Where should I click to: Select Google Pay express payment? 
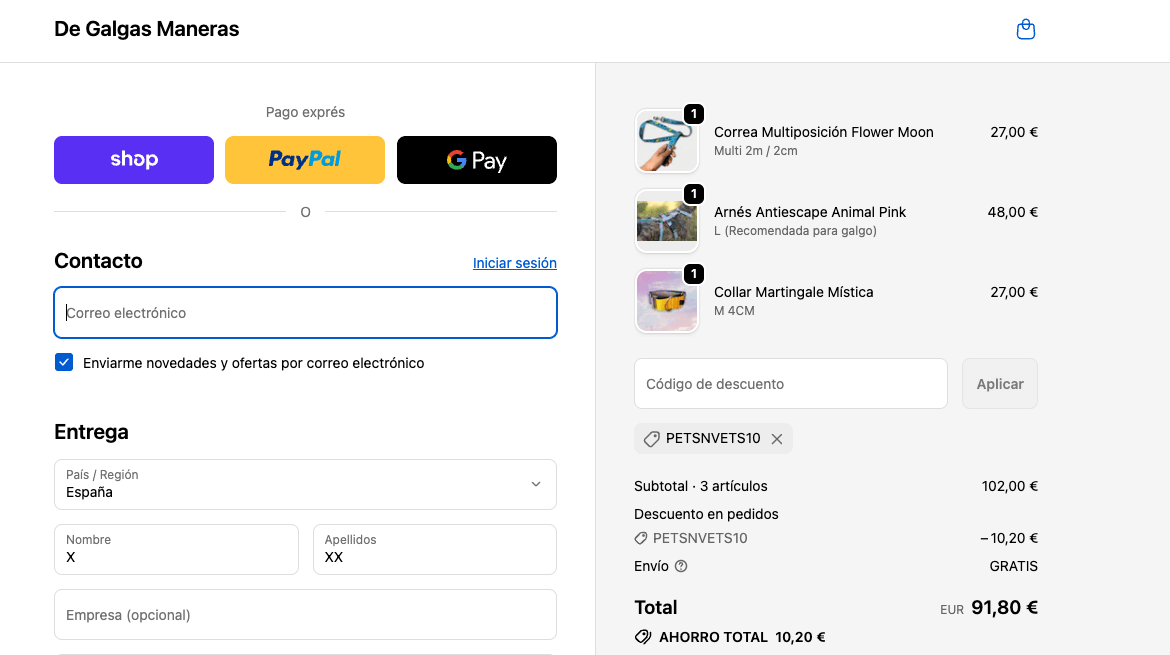477,160
